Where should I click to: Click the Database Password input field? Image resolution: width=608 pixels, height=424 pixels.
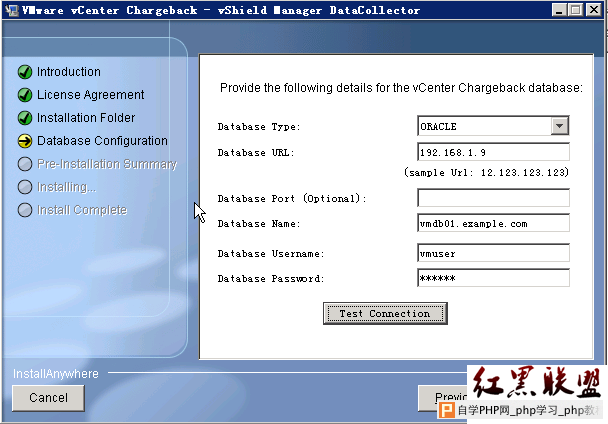click(493, 278)
